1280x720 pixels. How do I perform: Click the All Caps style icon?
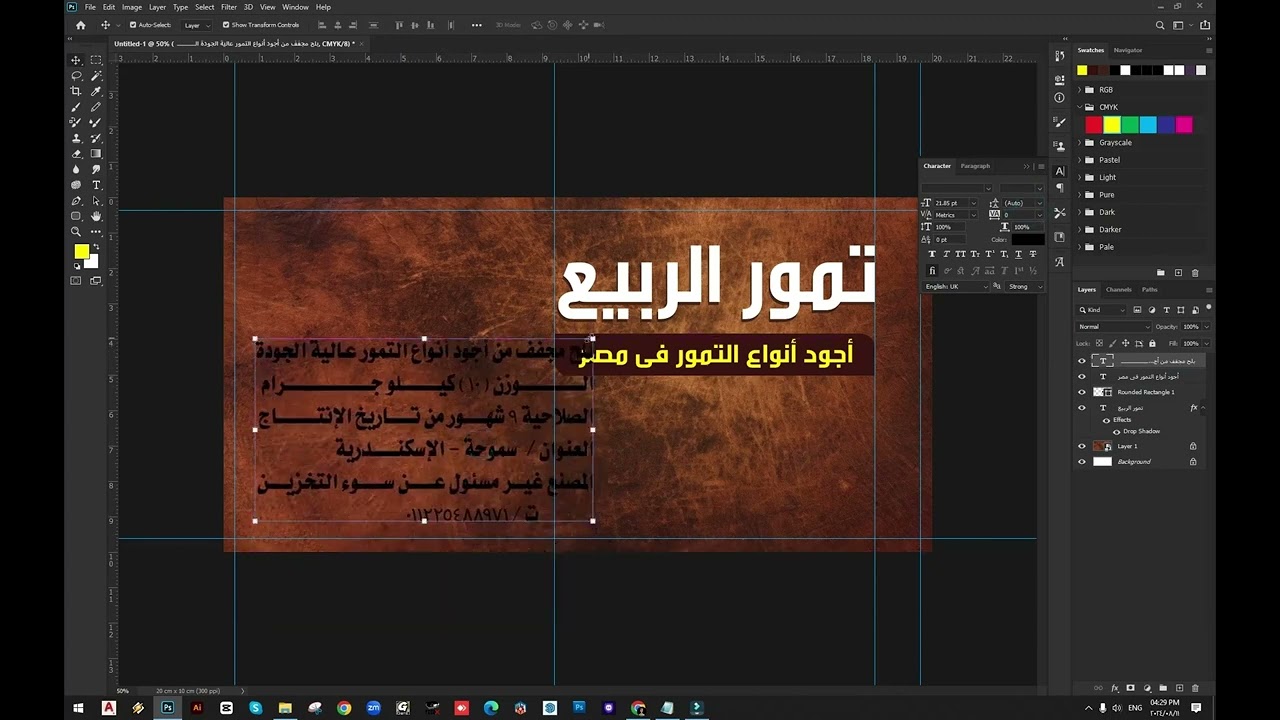coord(961,254)
